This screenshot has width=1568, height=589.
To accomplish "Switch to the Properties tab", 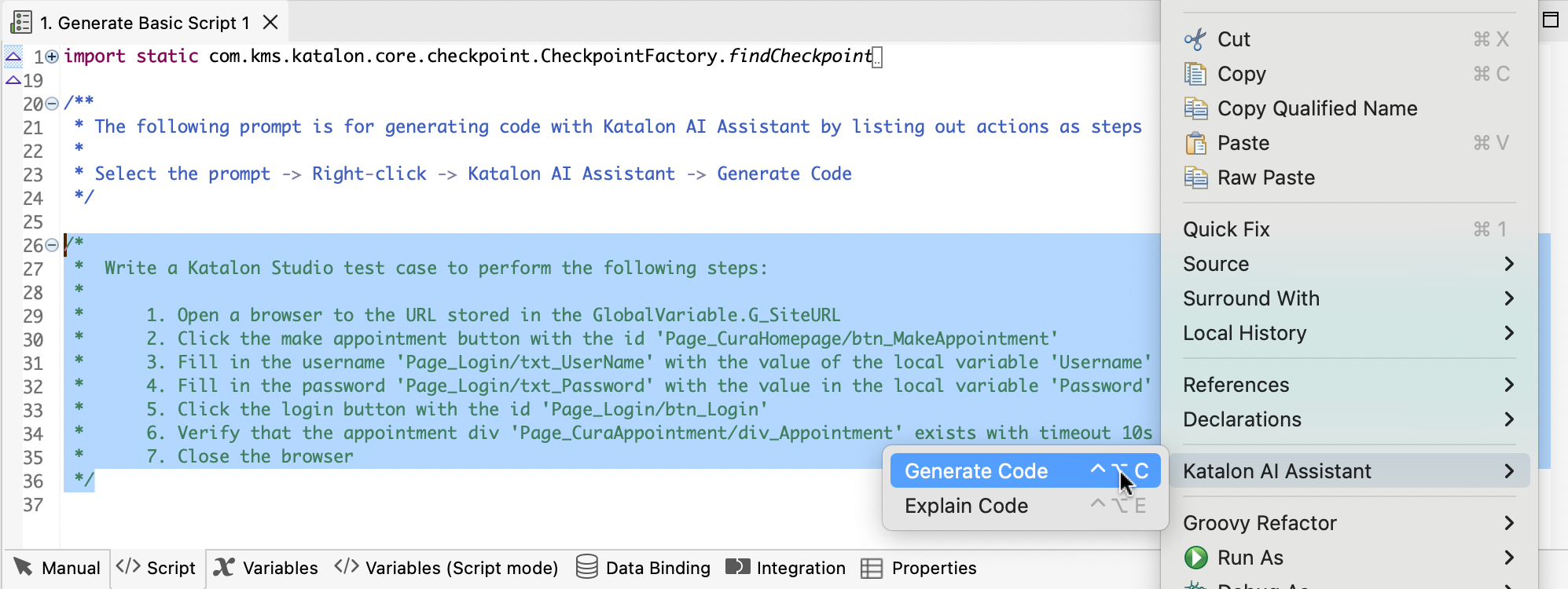I will tap(919, 568).
